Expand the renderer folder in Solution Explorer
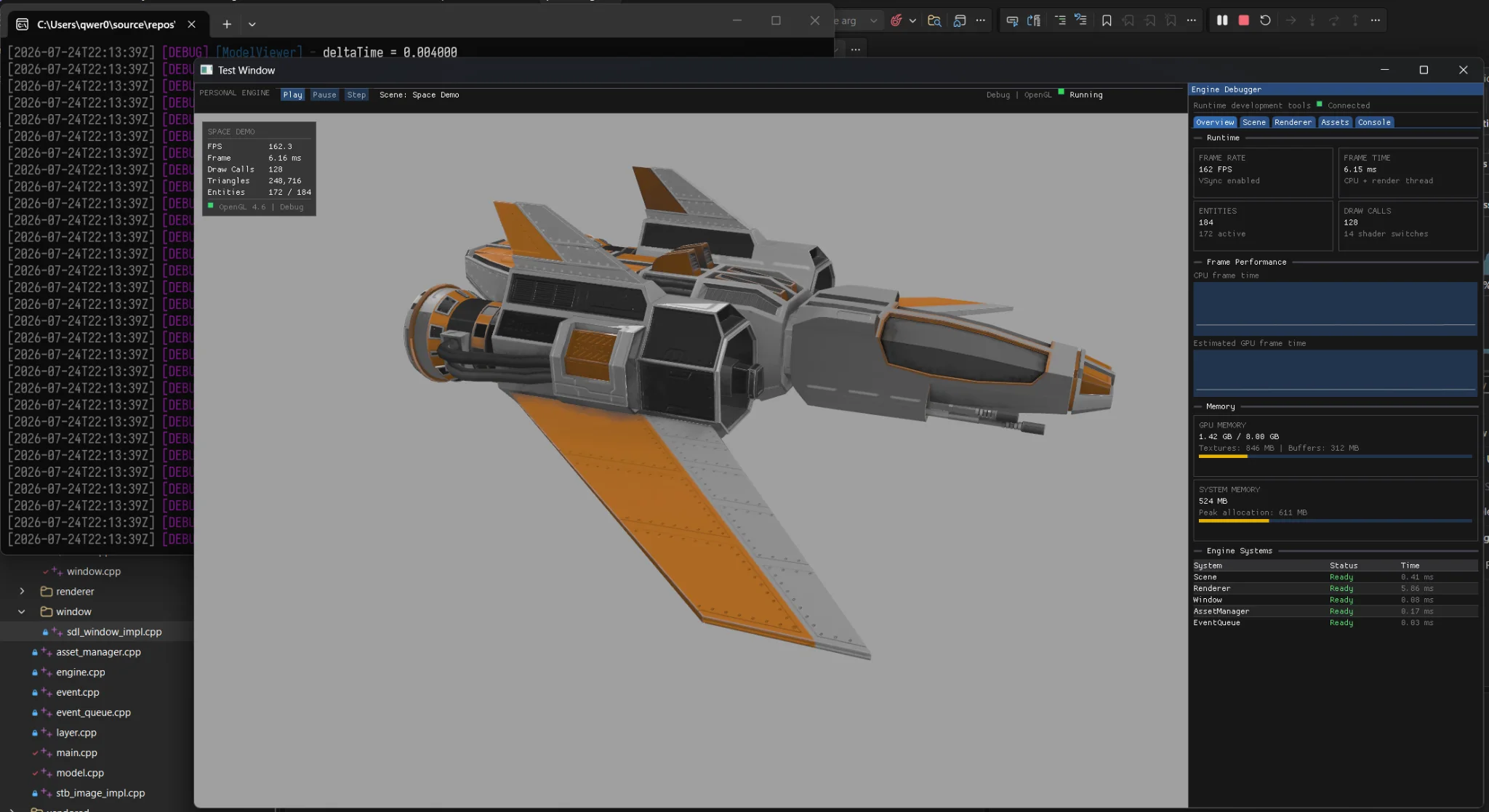The image size is (1489, 812). click(22, 591)
